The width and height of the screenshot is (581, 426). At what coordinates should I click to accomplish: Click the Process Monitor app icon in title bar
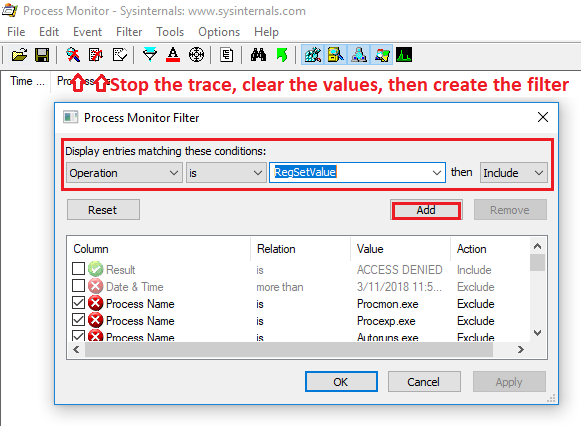10,10
